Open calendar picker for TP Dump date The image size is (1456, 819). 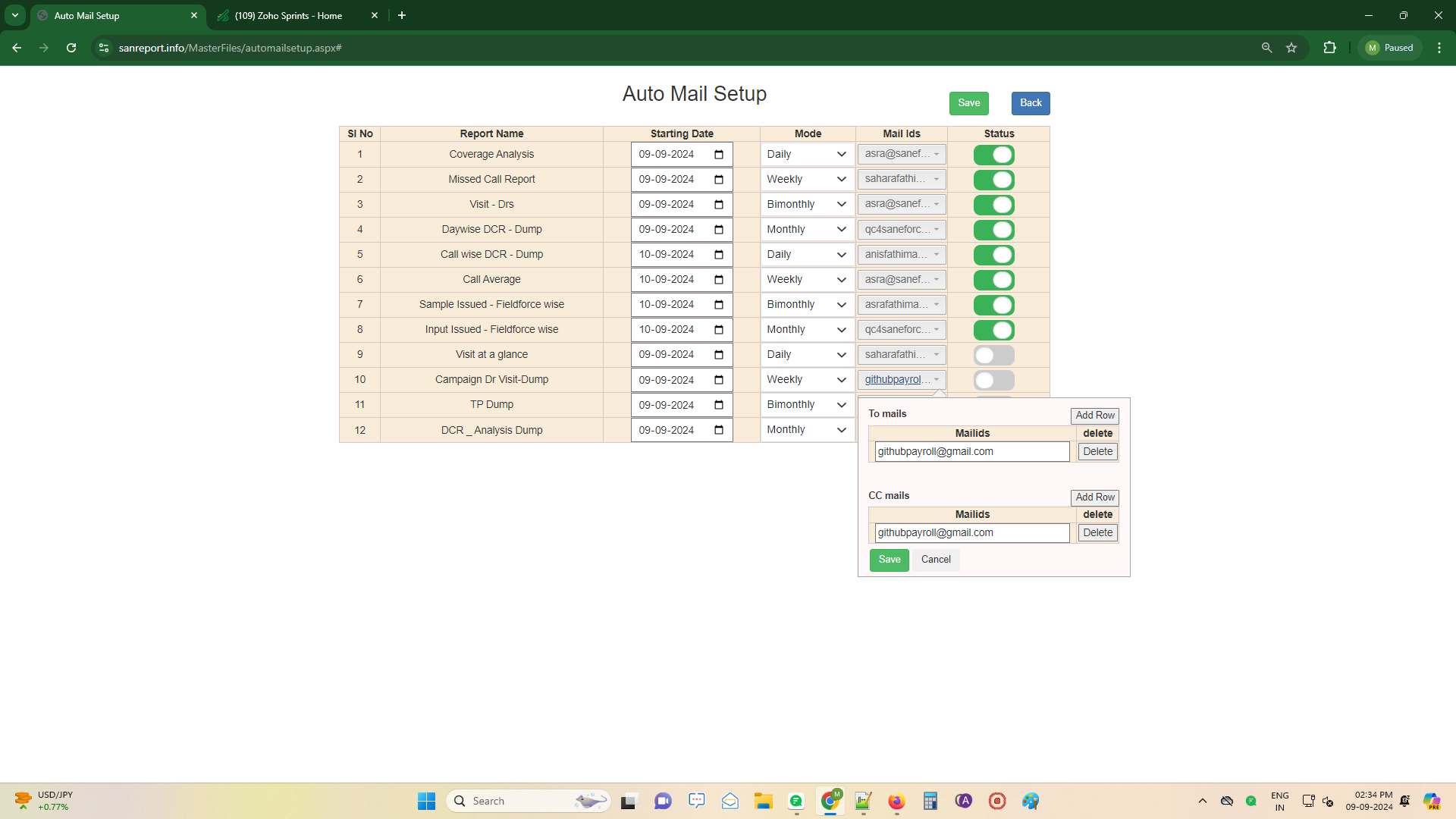click(x=719, y=405)
